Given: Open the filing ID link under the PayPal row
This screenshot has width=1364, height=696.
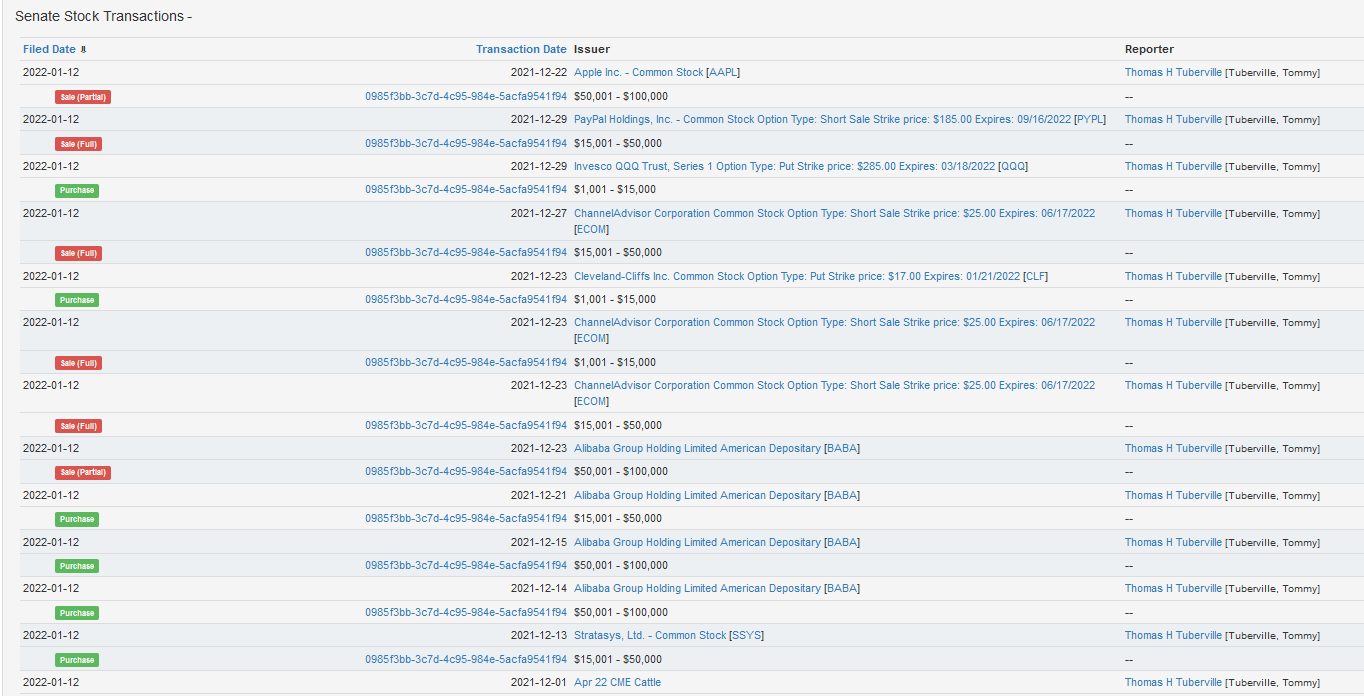Looking at the screenshot, I should (466, 143).
